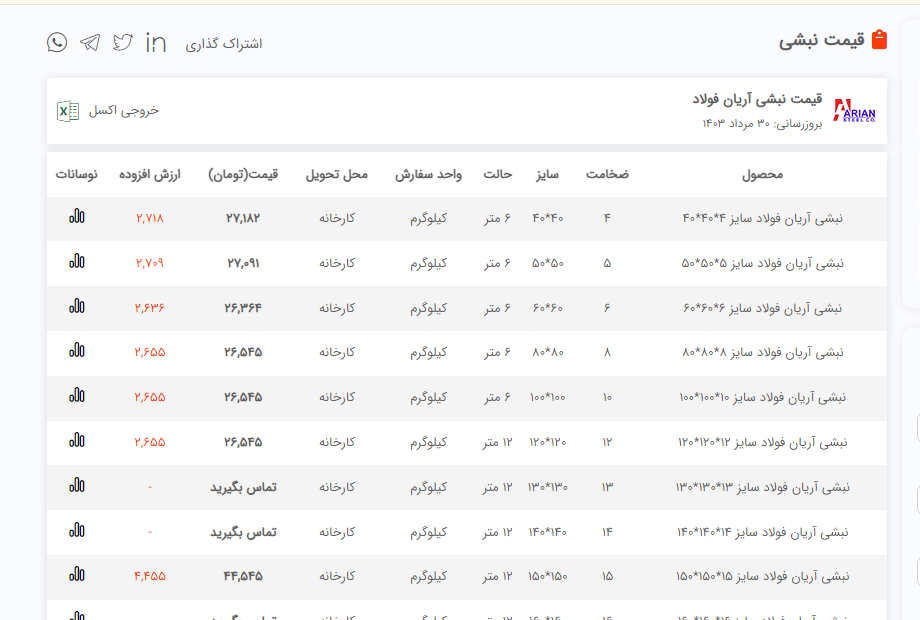Click the ضخامت column header
The width and height of the screenshot is (920, 620).
[x=607, y=174]
